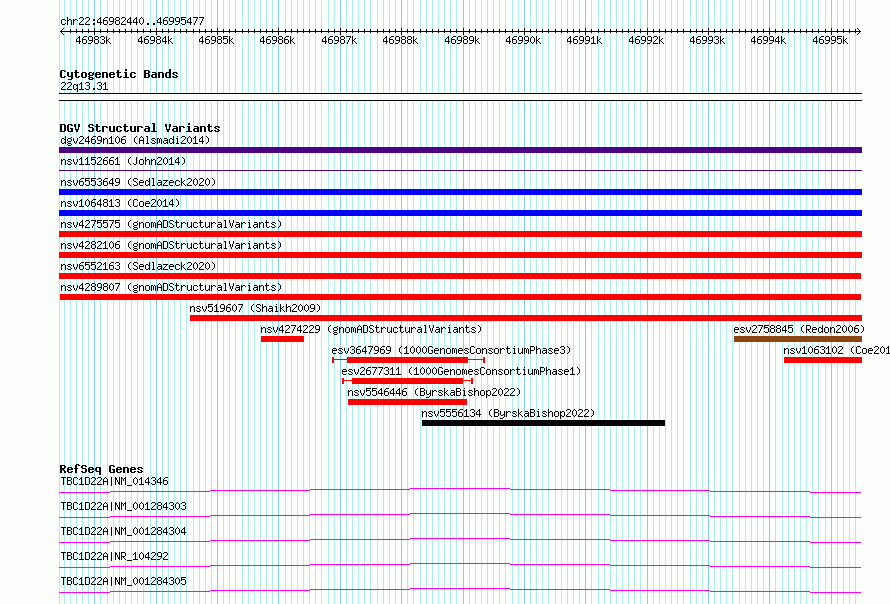Click the dgv2469n106 (Alsmadi2014) variant label
890x604 pixels.
coord(135,140)
